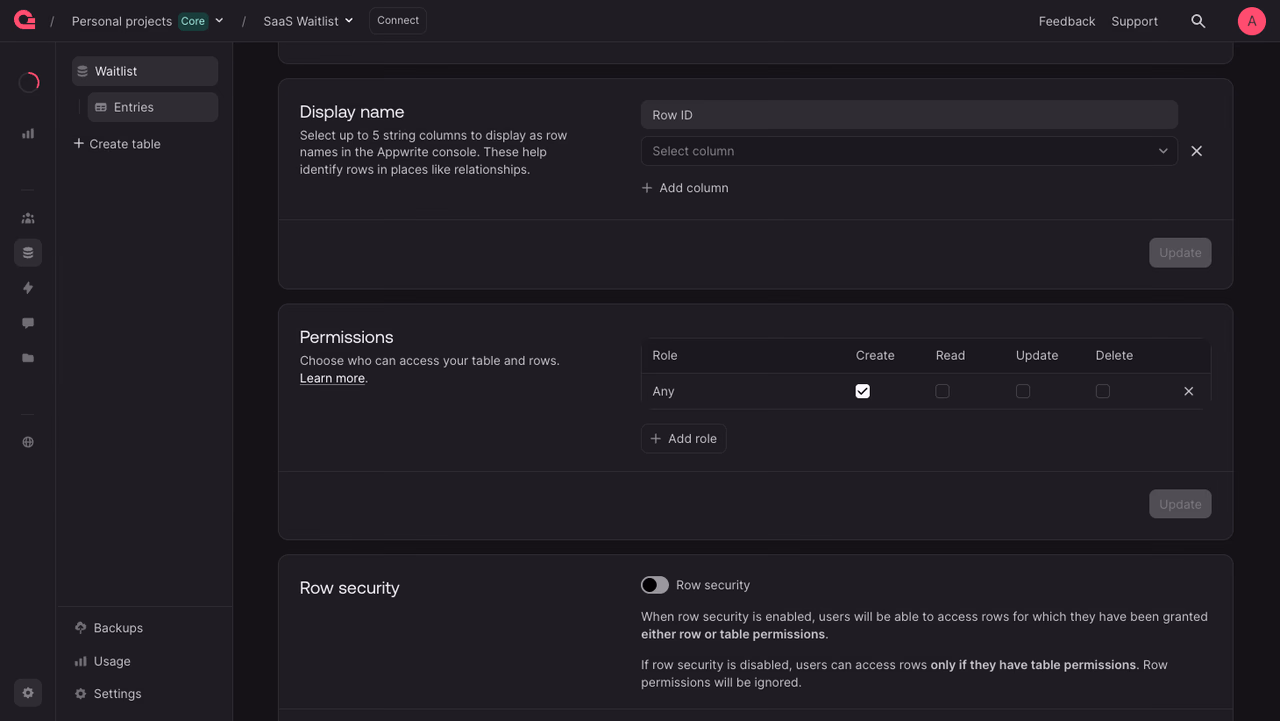Click the plus icon of Add role
Image resolution: width=1280 pixels, height=721 pixels.
[x=656, y=439]
